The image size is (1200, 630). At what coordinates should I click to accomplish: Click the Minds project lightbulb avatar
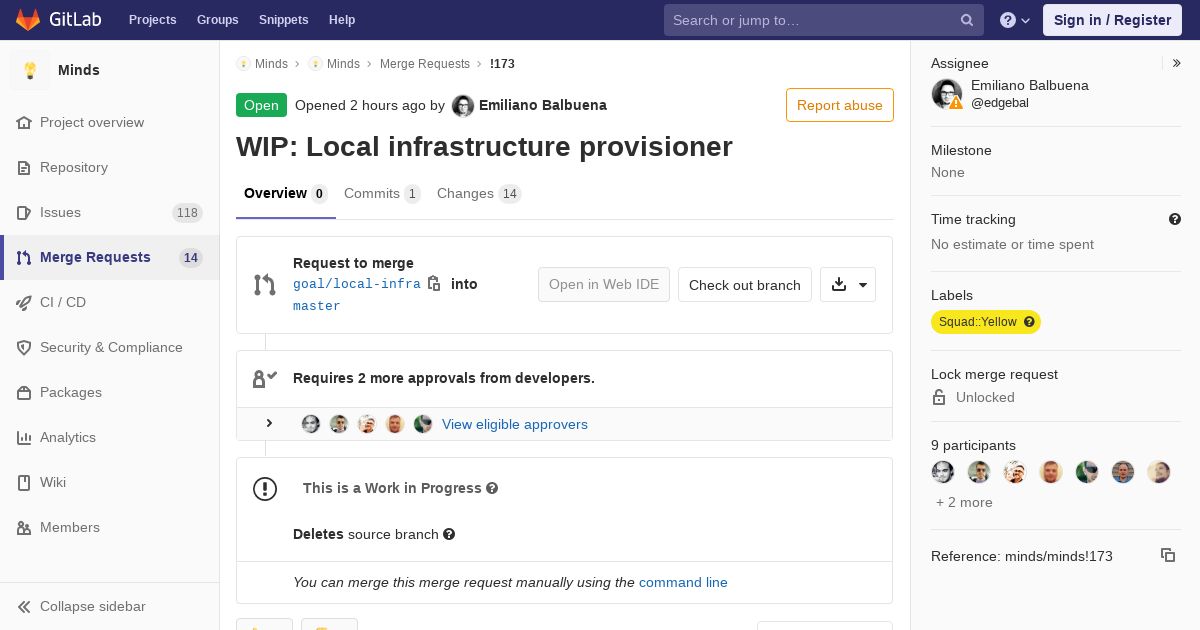click(x=30, y=70)
